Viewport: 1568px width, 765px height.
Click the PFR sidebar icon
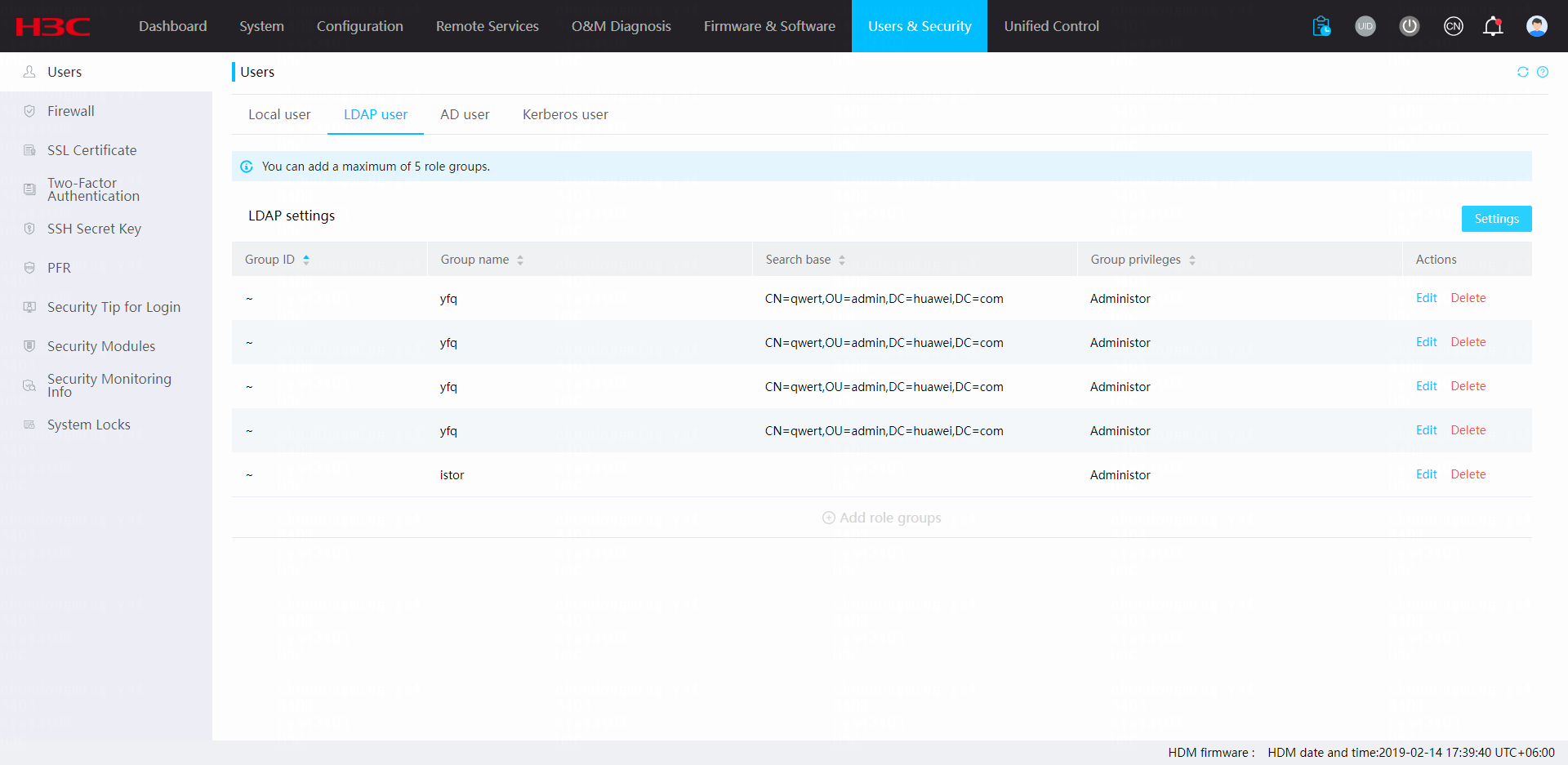pyautogui.click(x=29, y=268)
